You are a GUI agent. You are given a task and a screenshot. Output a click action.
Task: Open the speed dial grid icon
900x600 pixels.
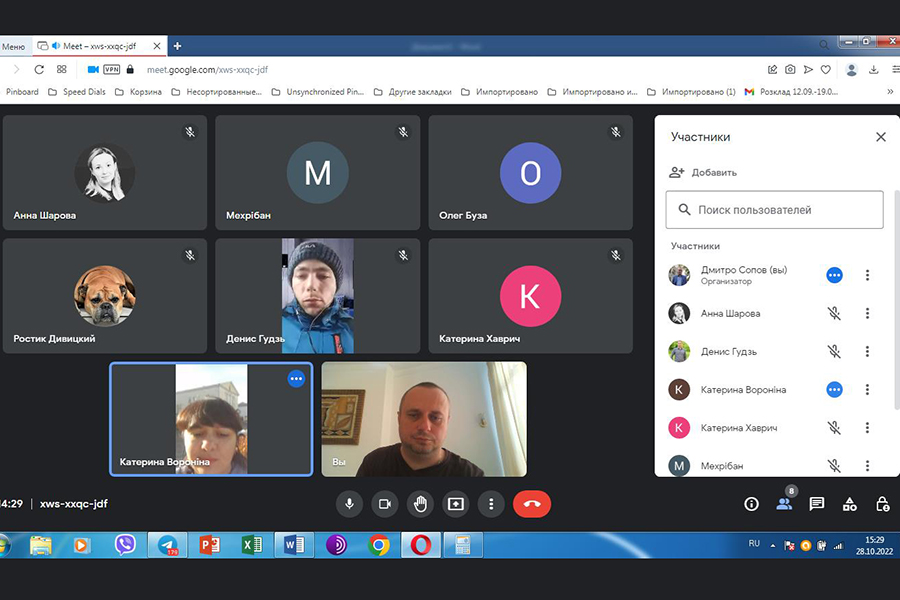point(61,69)
